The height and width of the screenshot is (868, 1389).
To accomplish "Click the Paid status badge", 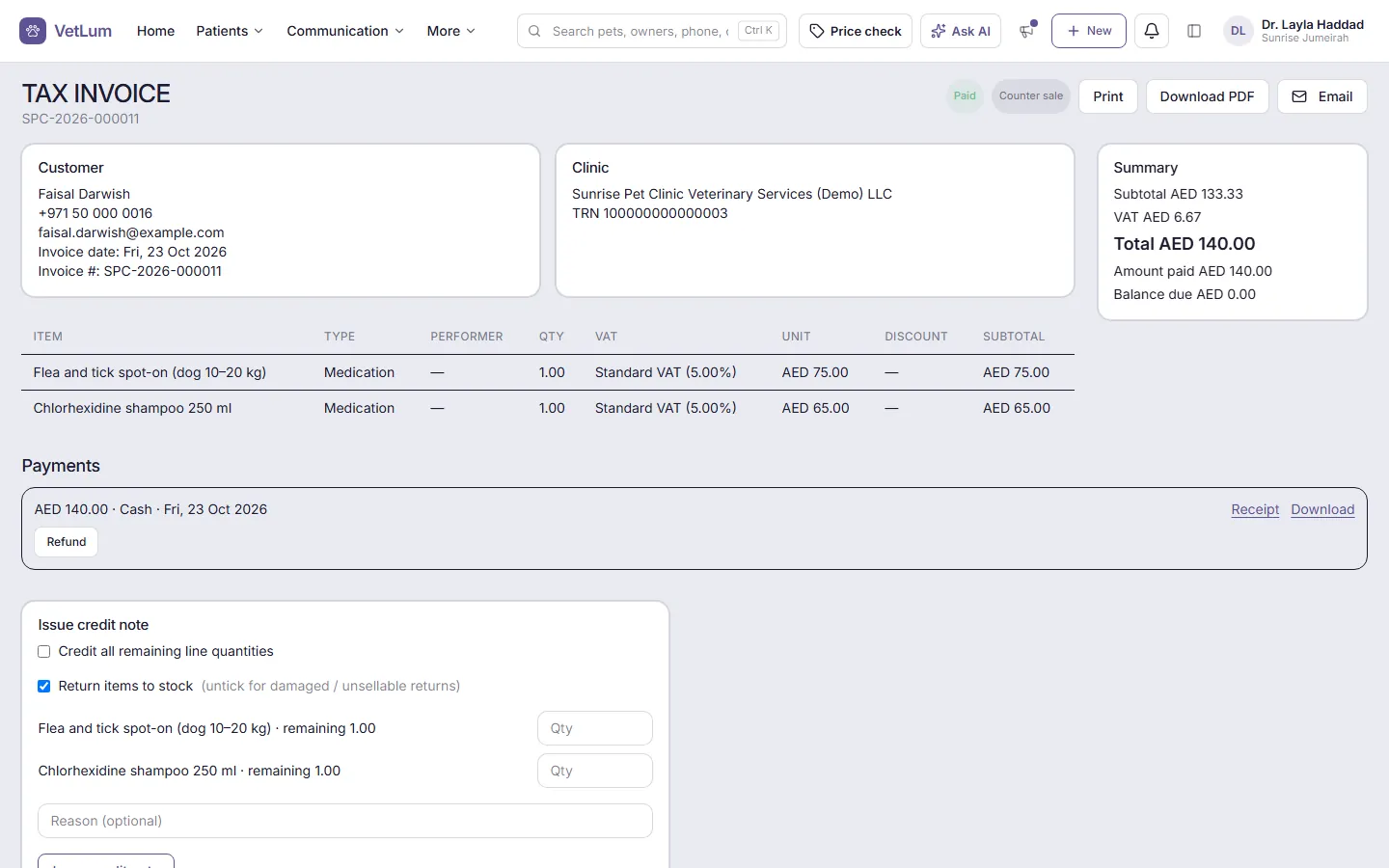I will point(965,95).
